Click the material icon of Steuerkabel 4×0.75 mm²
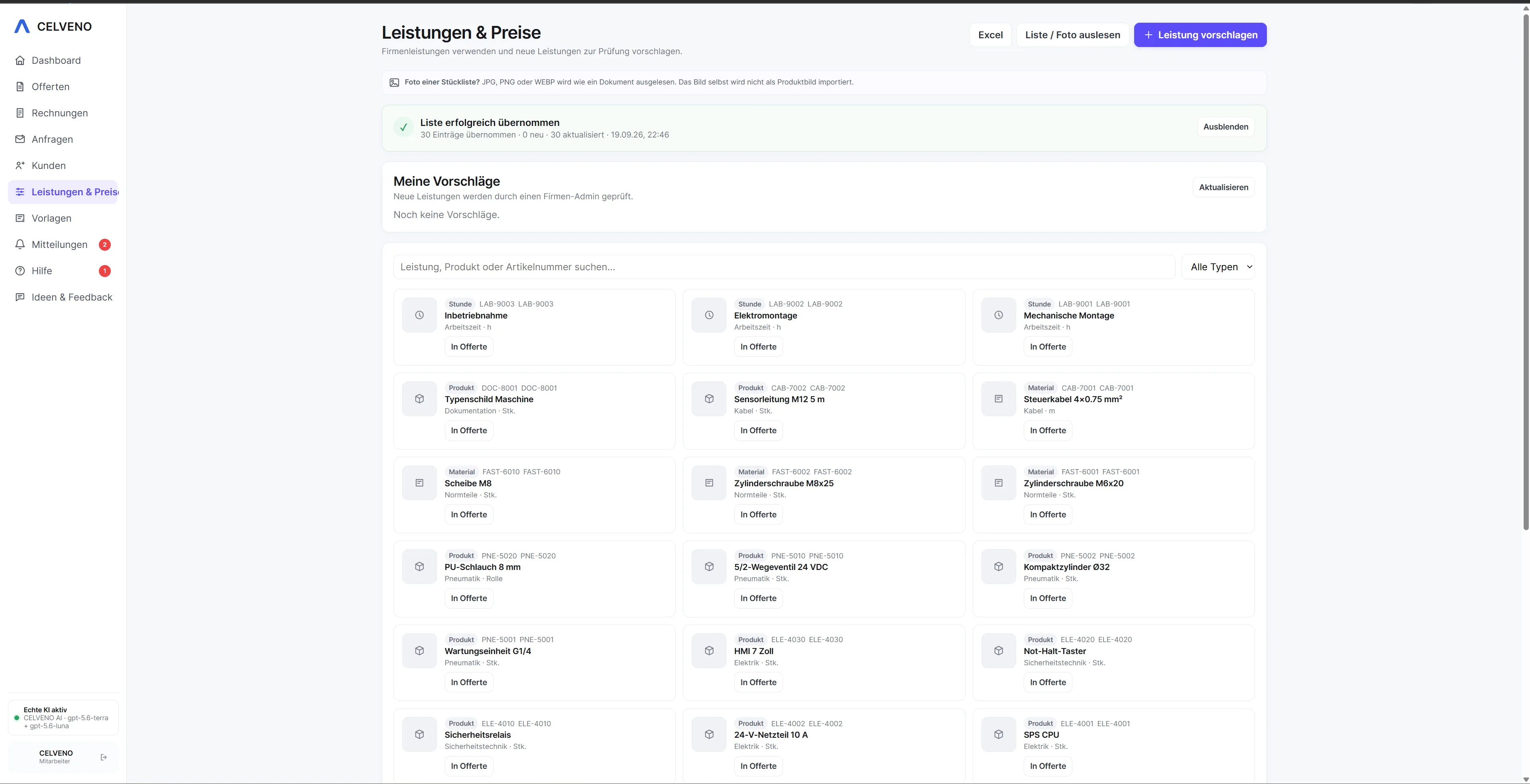 tap(999, 399)
